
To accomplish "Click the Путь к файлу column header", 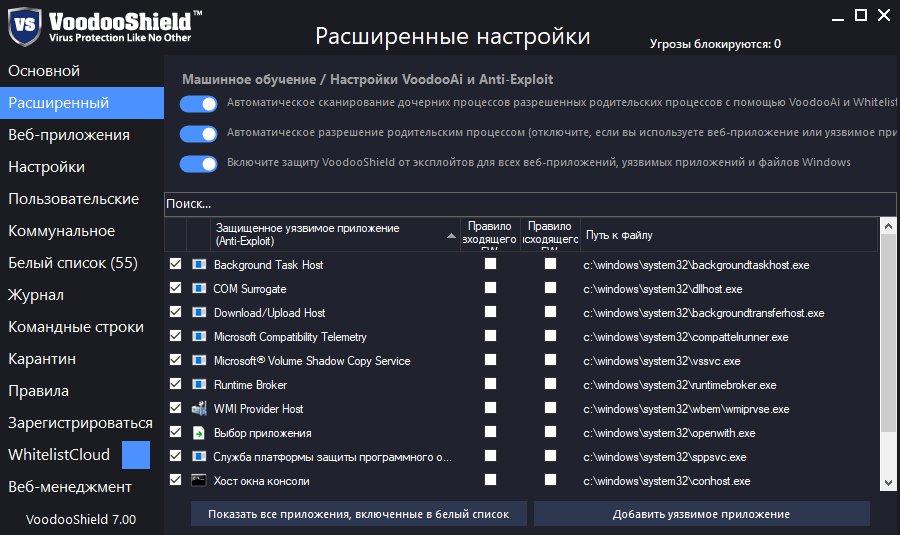I will point(729,235).
